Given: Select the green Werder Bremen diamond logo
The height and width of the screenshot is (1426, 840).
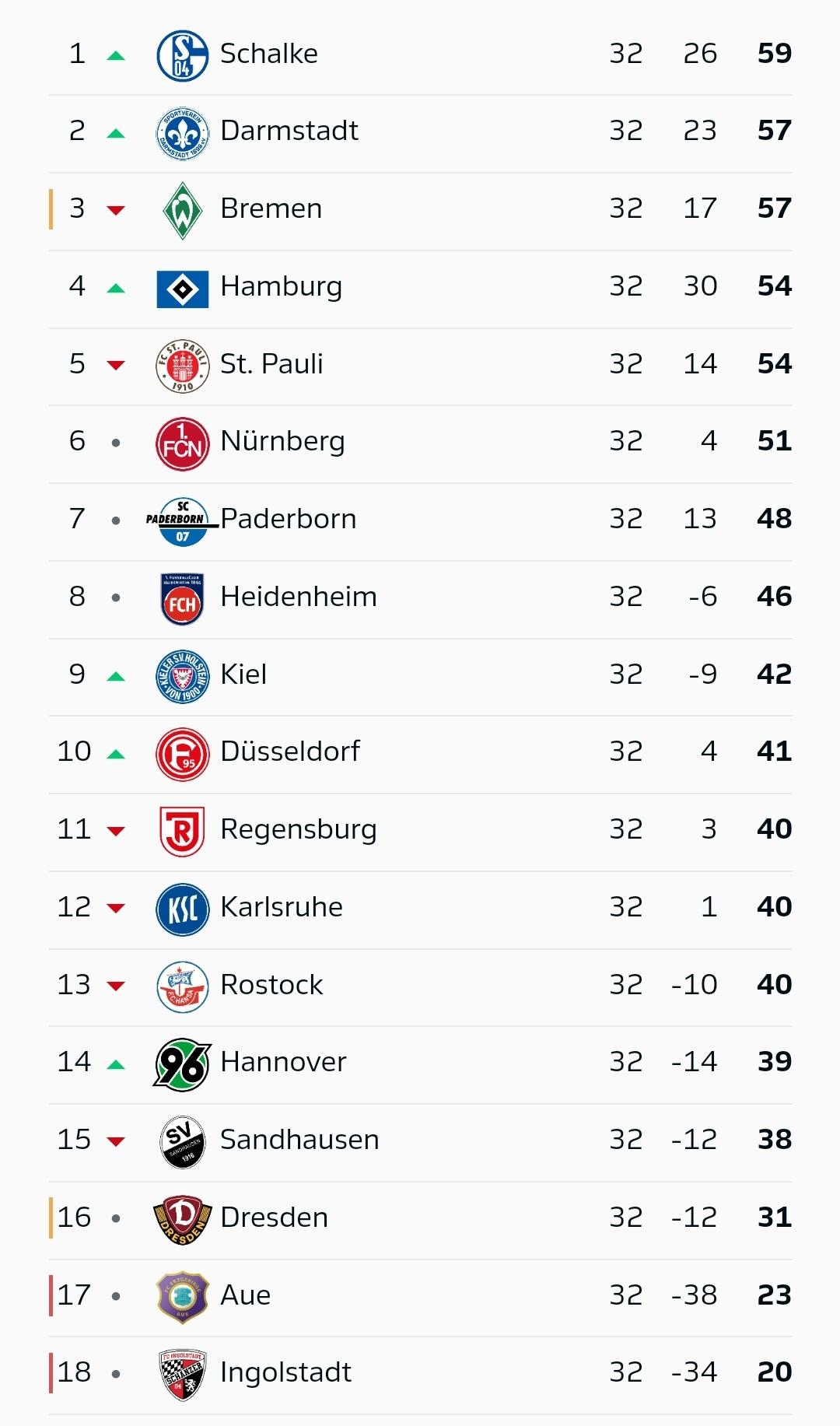Looking at the screenshot, I should click(x=183, y=211).
